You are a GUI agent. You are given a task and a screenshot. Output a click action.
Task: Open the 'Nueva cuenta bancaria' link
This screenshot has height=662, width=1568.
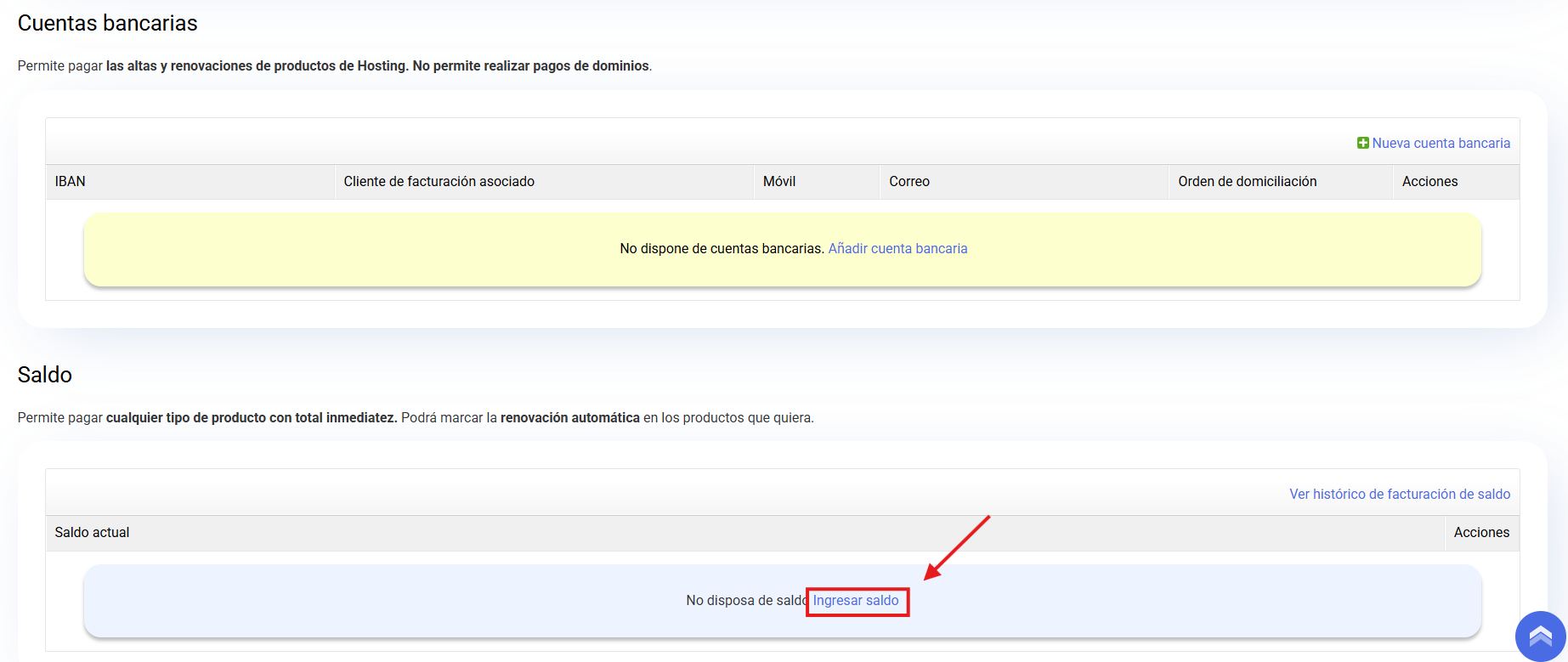(1441, 144)
